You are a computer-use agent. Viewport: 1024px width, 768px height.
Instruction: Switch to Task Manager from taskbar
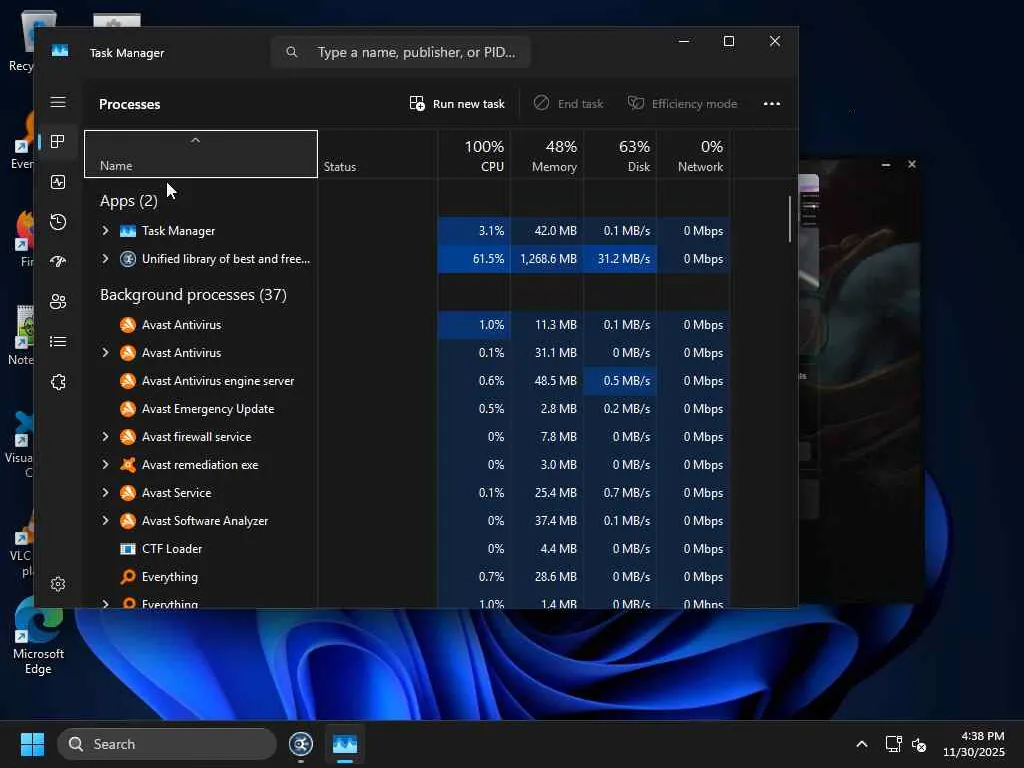pyautogui.click(x=345, y=744)
